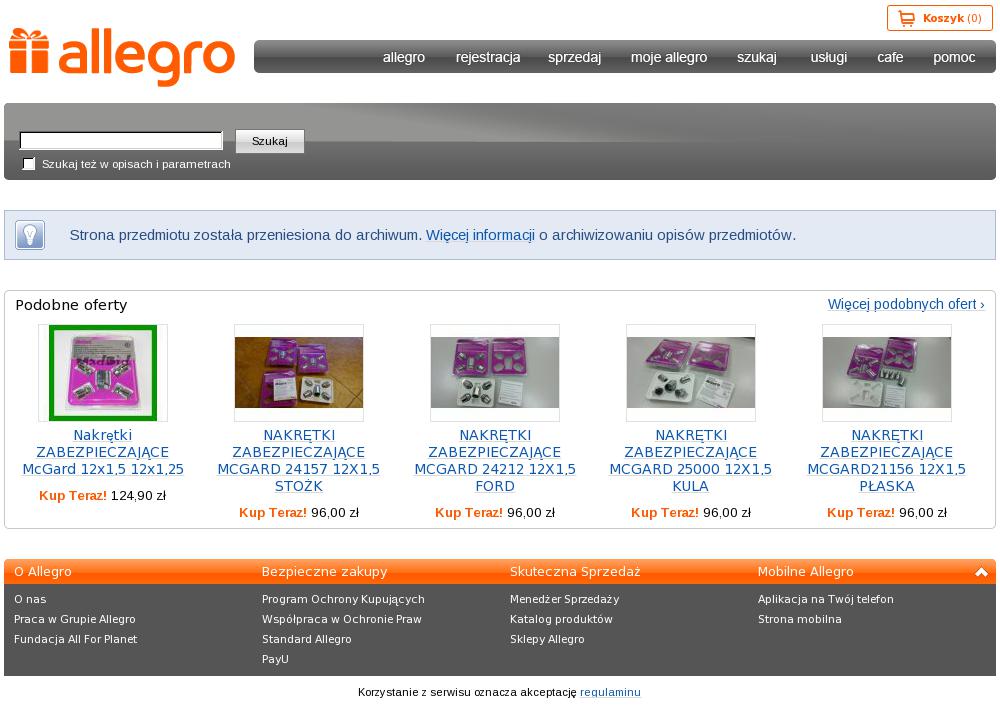Open MCGARD21156 12X1,5 PŁASKA offer title
This screenshot has height=712, width=1000.
[x=886, y=461]
